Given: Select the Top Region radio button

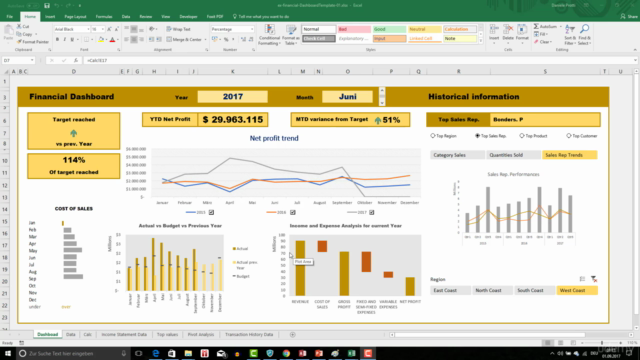Looking at the screenshot, I should pos(433,136).
